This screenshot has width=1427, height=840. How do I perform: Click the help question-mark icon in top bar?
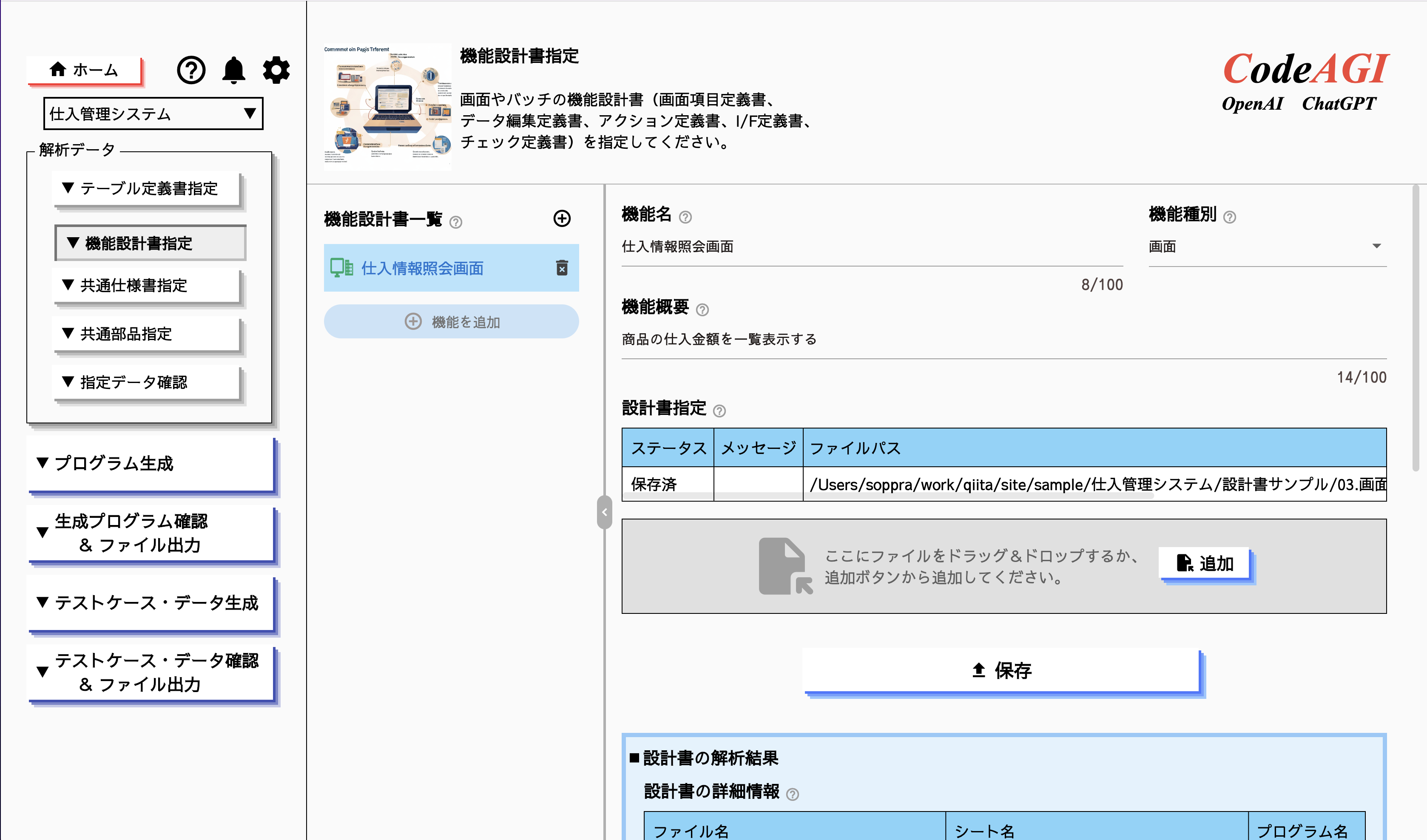(191, 70)
